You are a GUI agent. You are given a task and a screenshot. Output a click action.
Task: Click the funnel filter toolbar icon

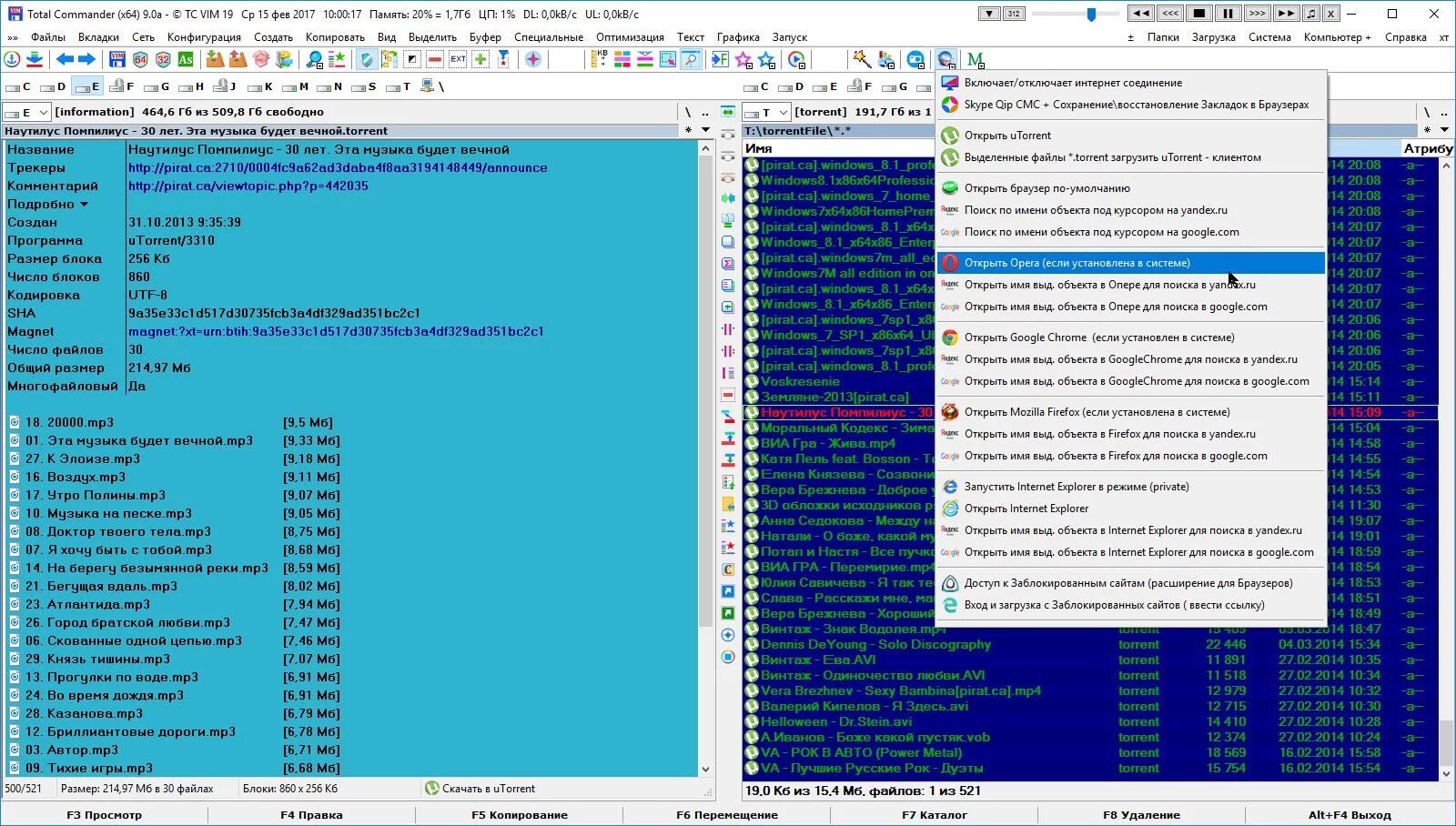click(x=503, y=60)
